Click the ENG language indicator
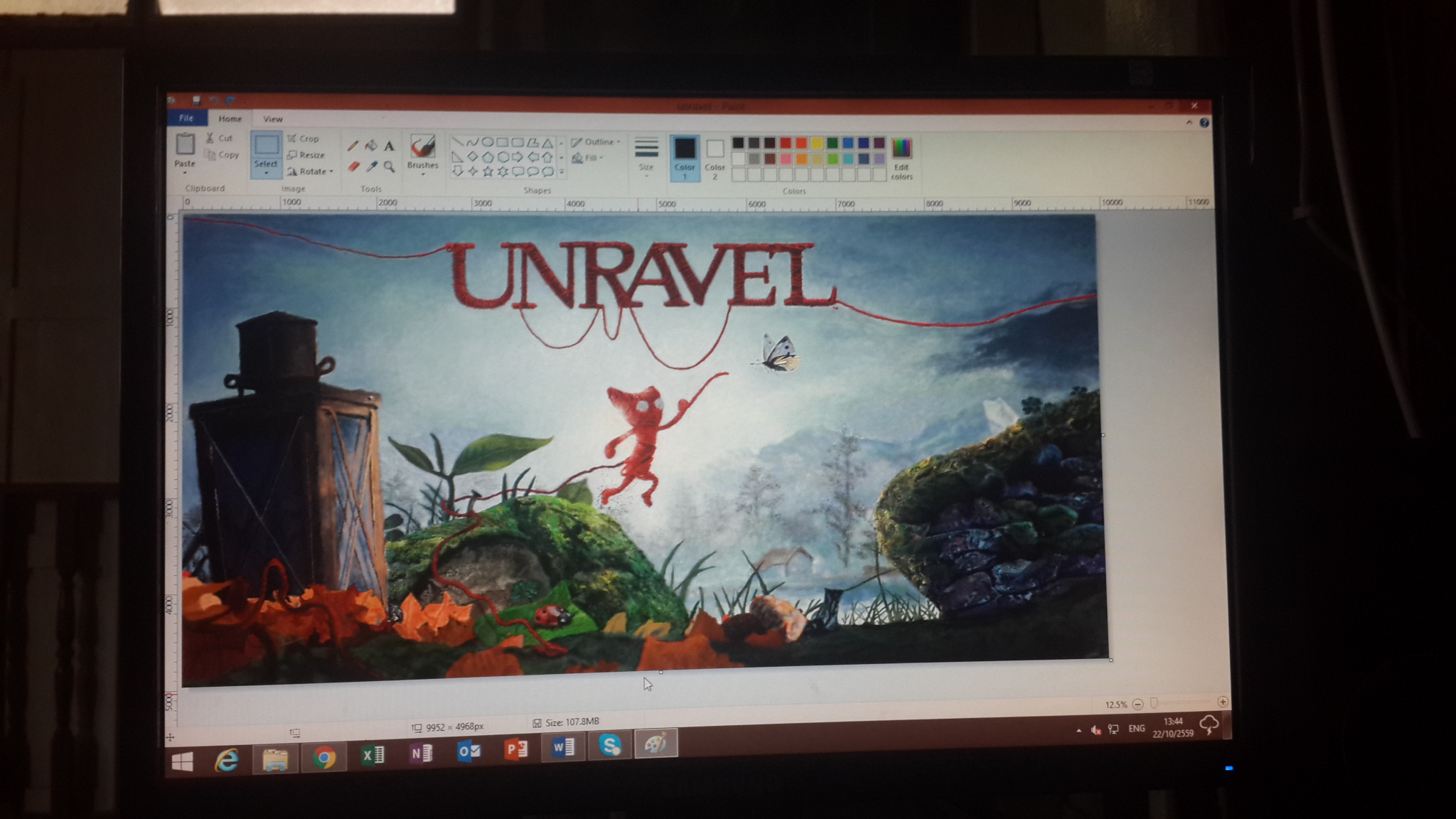The image size is (1456, 819). pyautogui.click(x=1137, y=728)
